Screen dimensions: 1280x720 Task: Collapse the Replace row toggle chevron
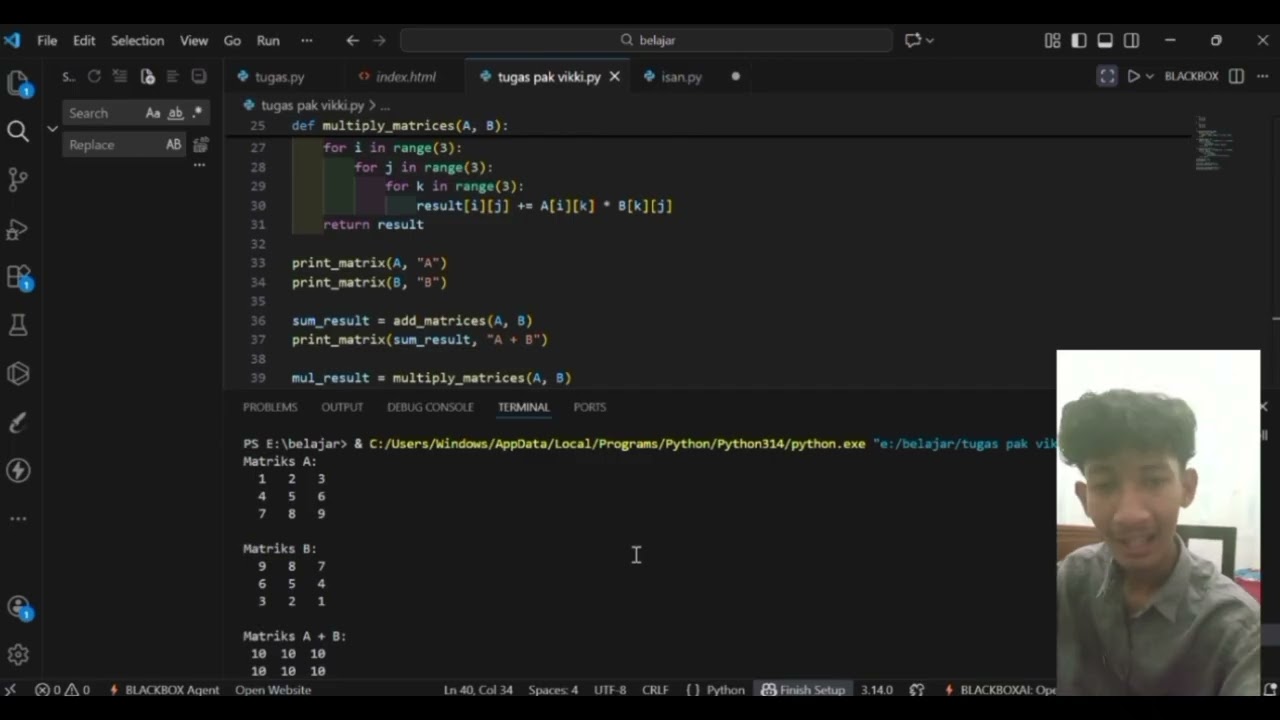(52, 128)
